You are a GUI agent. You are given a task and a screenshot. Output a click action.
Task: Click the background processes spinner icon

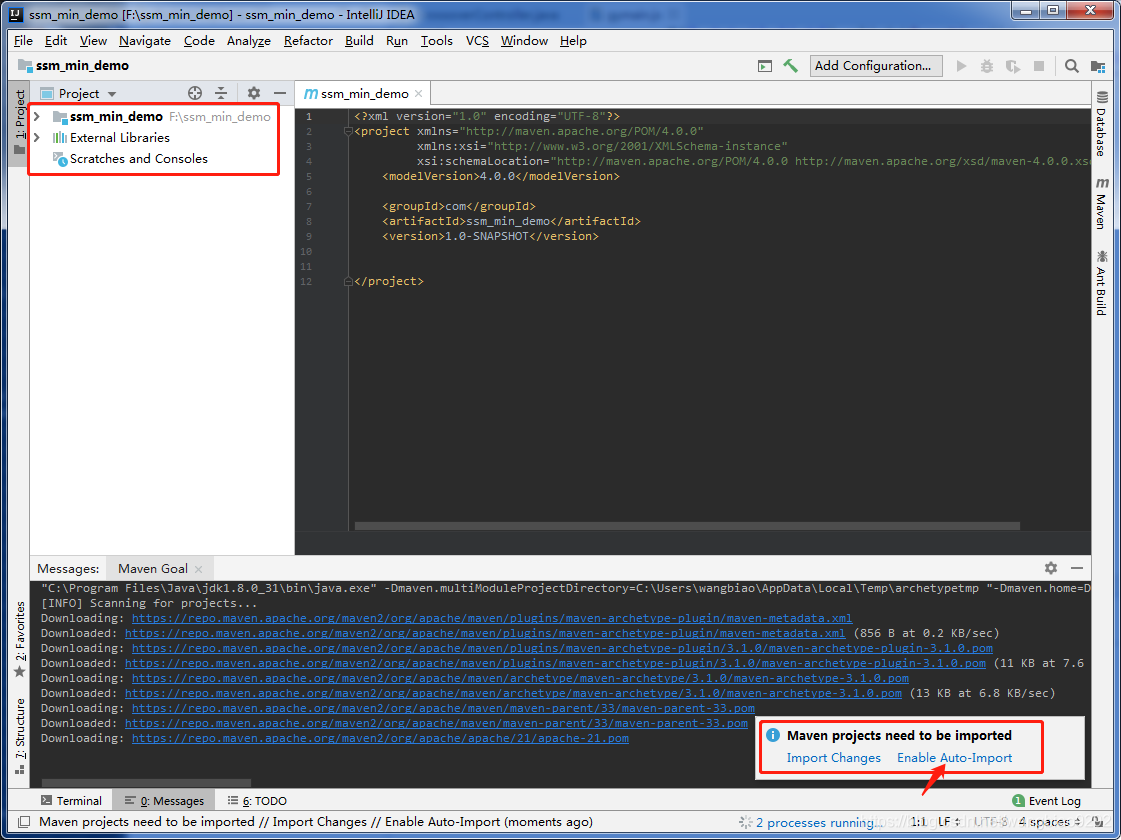(746, 822)
